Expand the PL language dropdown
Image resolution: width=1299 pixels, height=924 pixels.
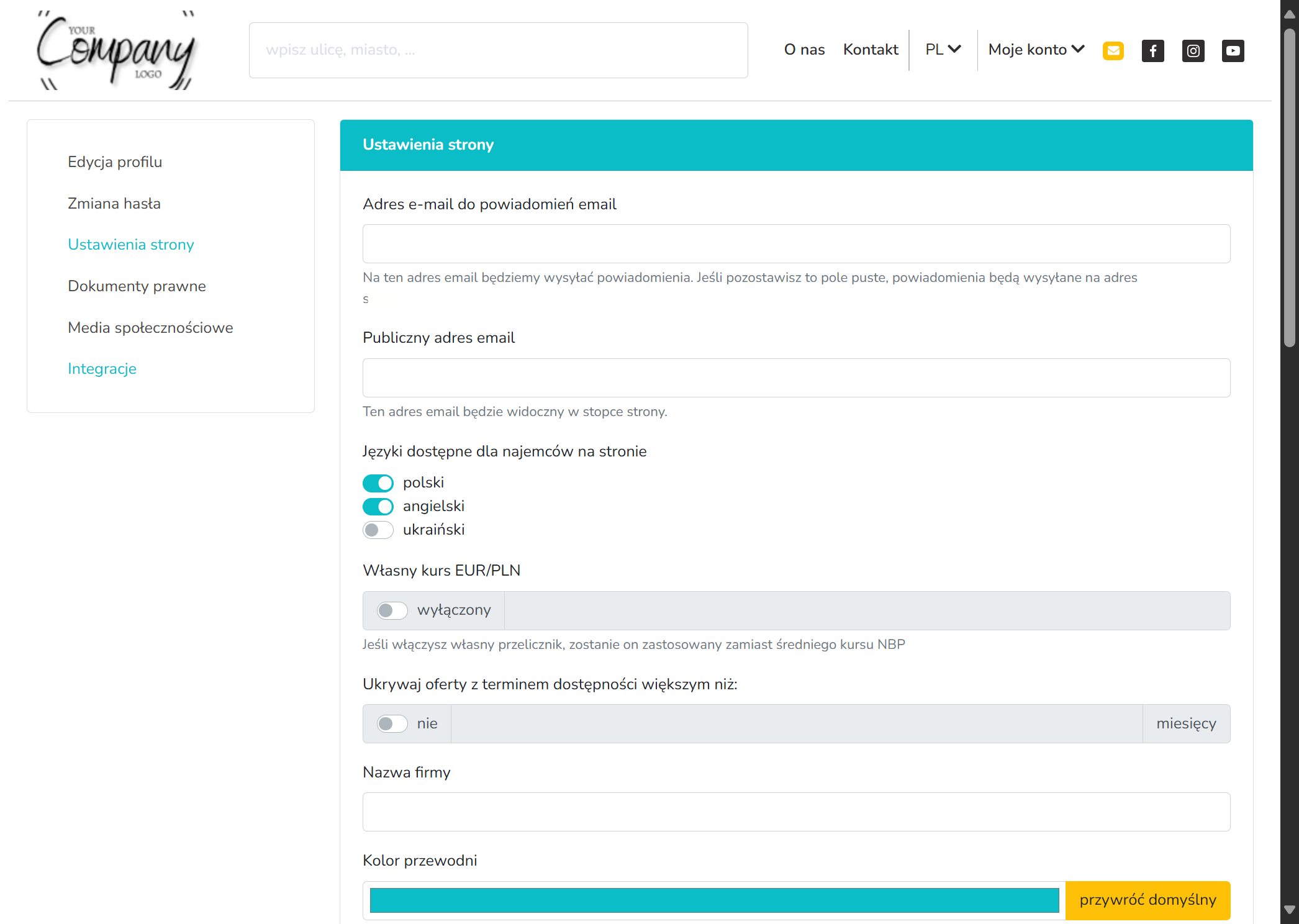click(x=943, y=50)
